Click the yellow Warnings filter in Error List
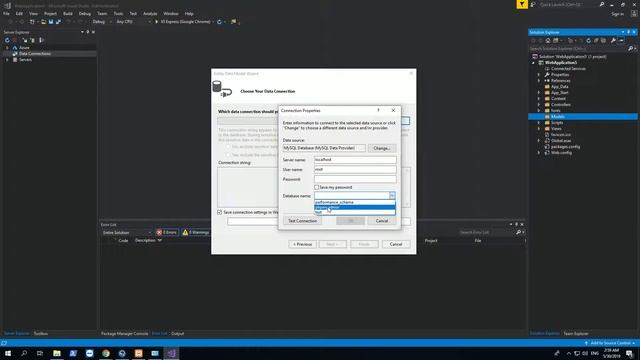The height and width of the screenshot is (360, 640). pos(196,232)
